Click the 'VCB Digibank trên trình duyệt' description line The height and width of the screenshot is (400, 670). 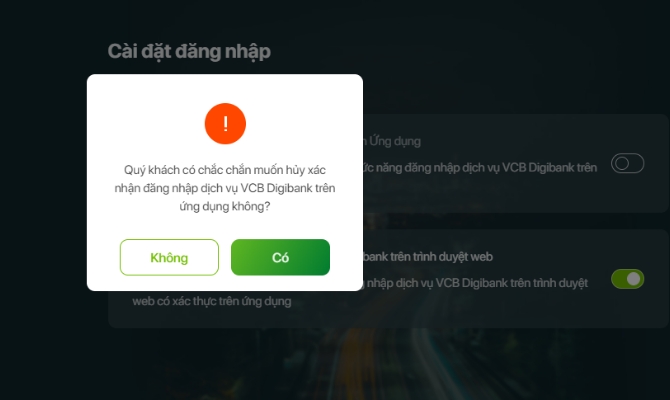click(476, 283)
